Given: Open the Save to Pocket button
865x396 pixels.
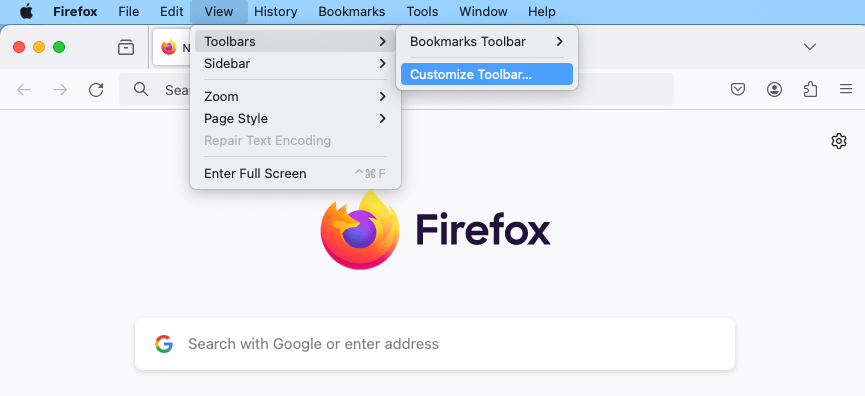Looking at the screenshot, I should coord(738,89).
